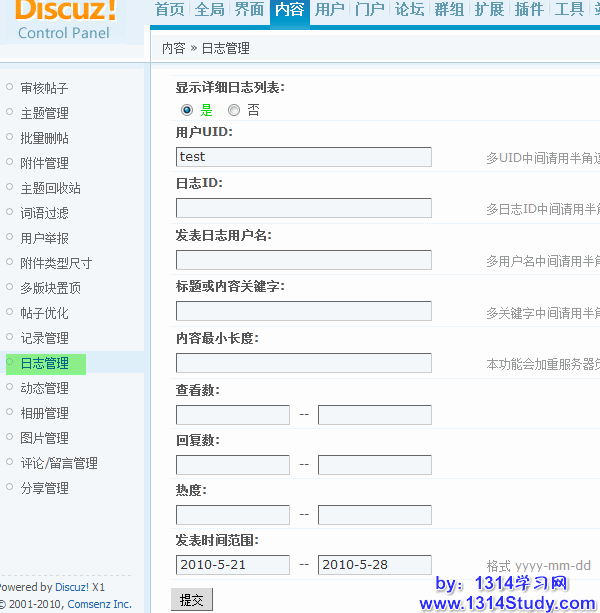Click the start date field 2010-5-21
This screenshot has height=613, width=600.
[232, 565]
